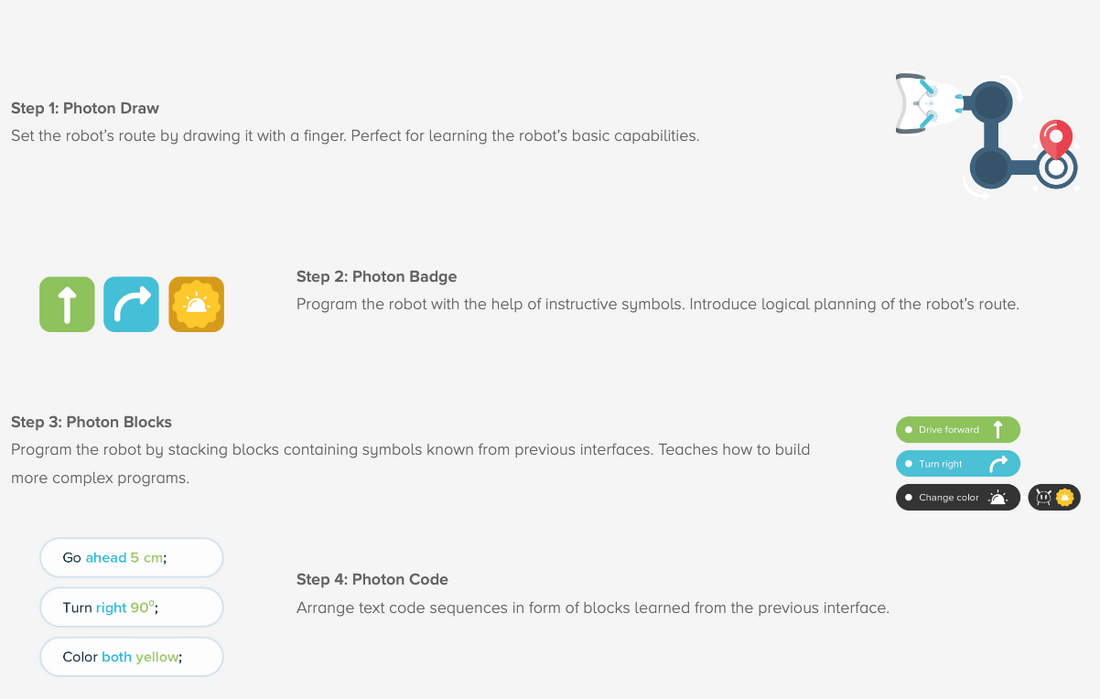The width and height of the screenshot is (1100, 699).
Task: Click the small yellow badge in dark pill
Action: point(1066,497)
